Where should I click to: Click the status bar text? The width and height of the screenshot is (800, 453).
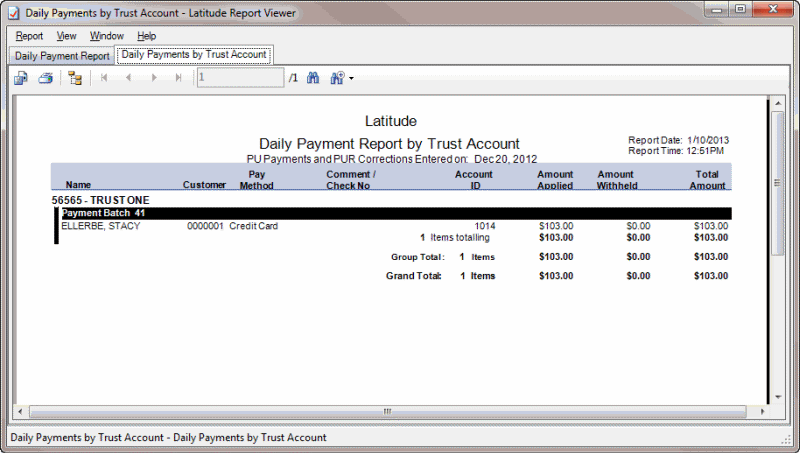(x=168, y=438)
